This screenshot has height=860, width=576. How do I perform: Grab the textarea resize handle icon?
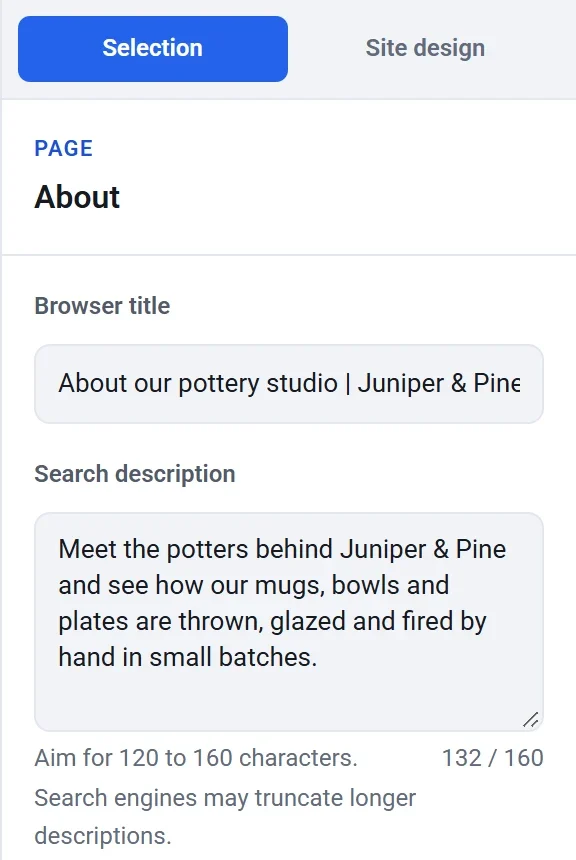[x=530, y=719]
